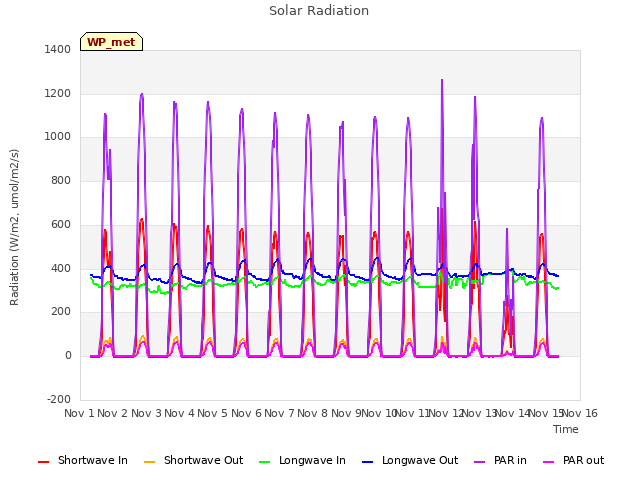Click the 1400 y-axis tick label

coord(58,49)
